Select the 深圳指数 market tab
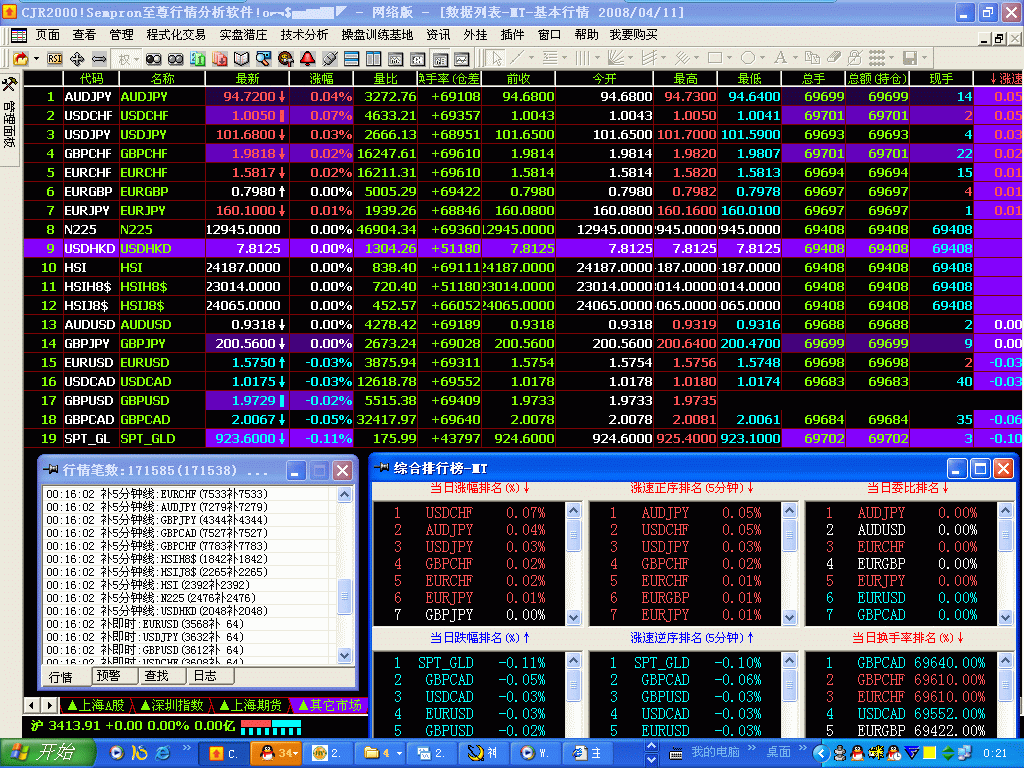Viewport: 1024px width, 768px height. [x=173, y=705]
